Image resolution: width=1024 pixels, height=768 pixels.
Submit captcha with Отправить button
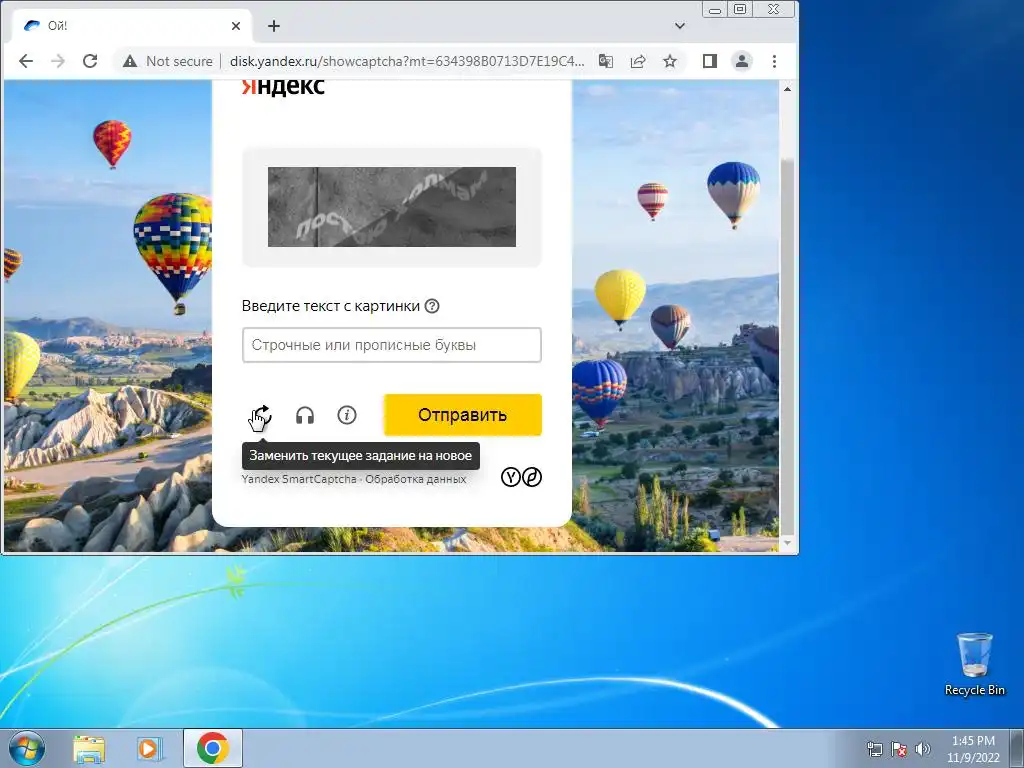(462, 415)
